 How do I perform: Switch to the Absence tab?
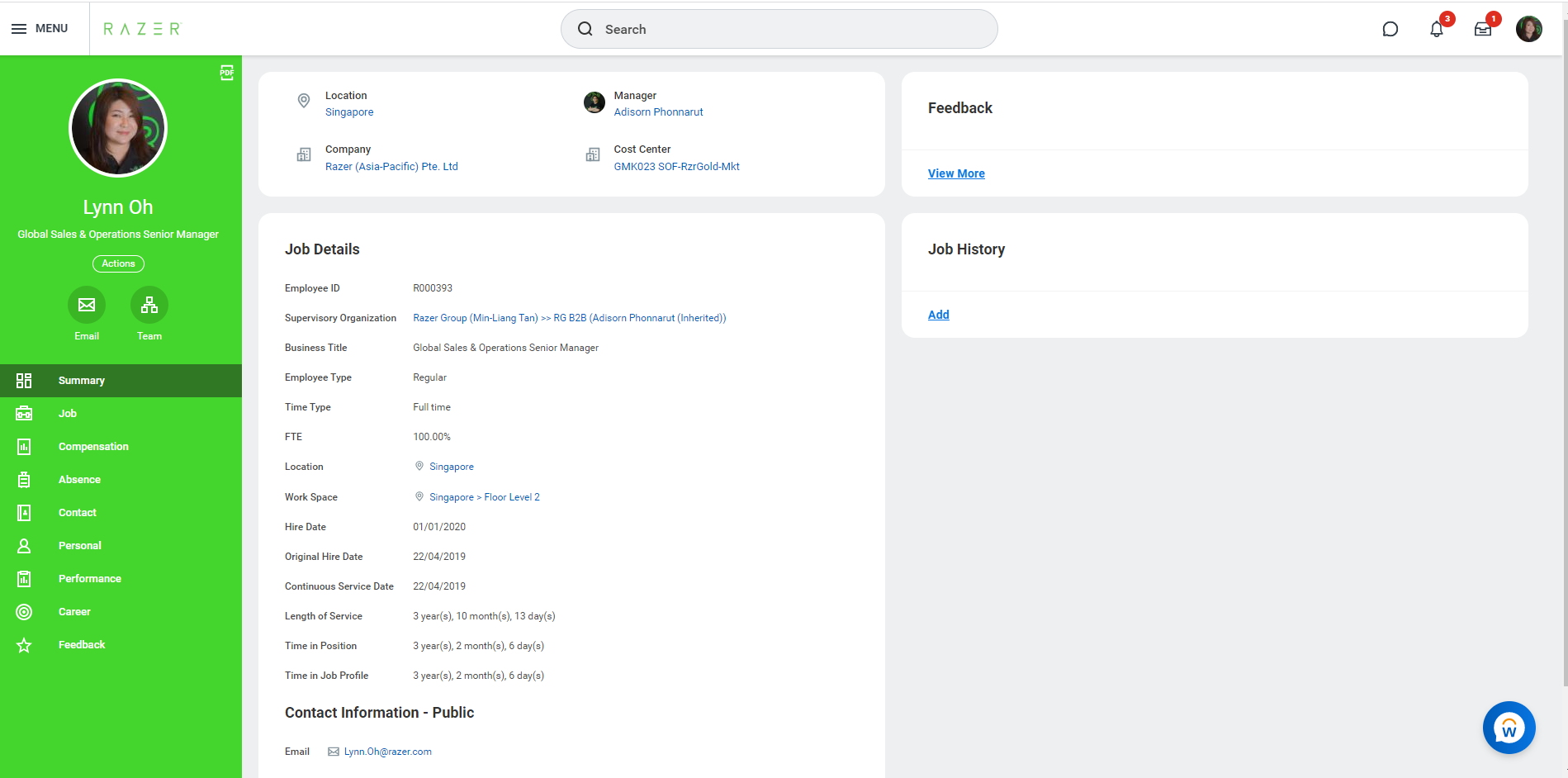tap(121, 480)
